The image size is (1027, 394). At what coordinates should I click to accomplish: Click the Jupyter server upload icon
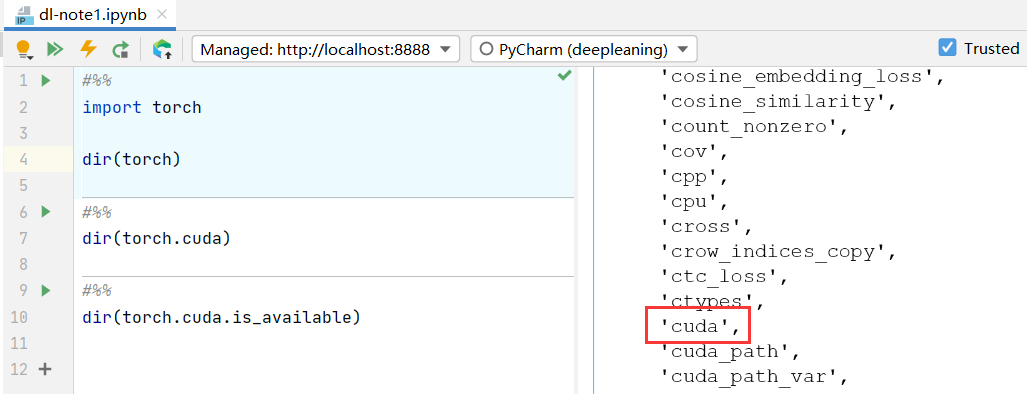[162, 49]
